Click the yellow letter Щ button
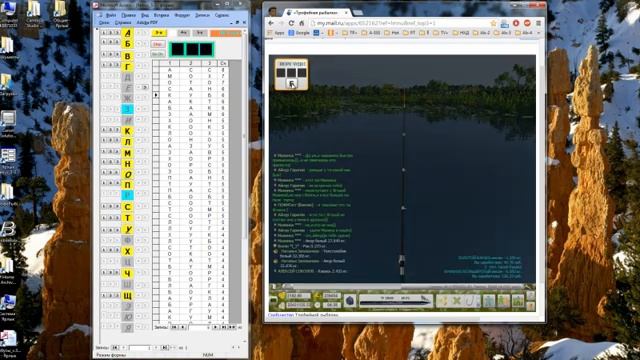Screen dimensions: 640x360 pos(128,296)
